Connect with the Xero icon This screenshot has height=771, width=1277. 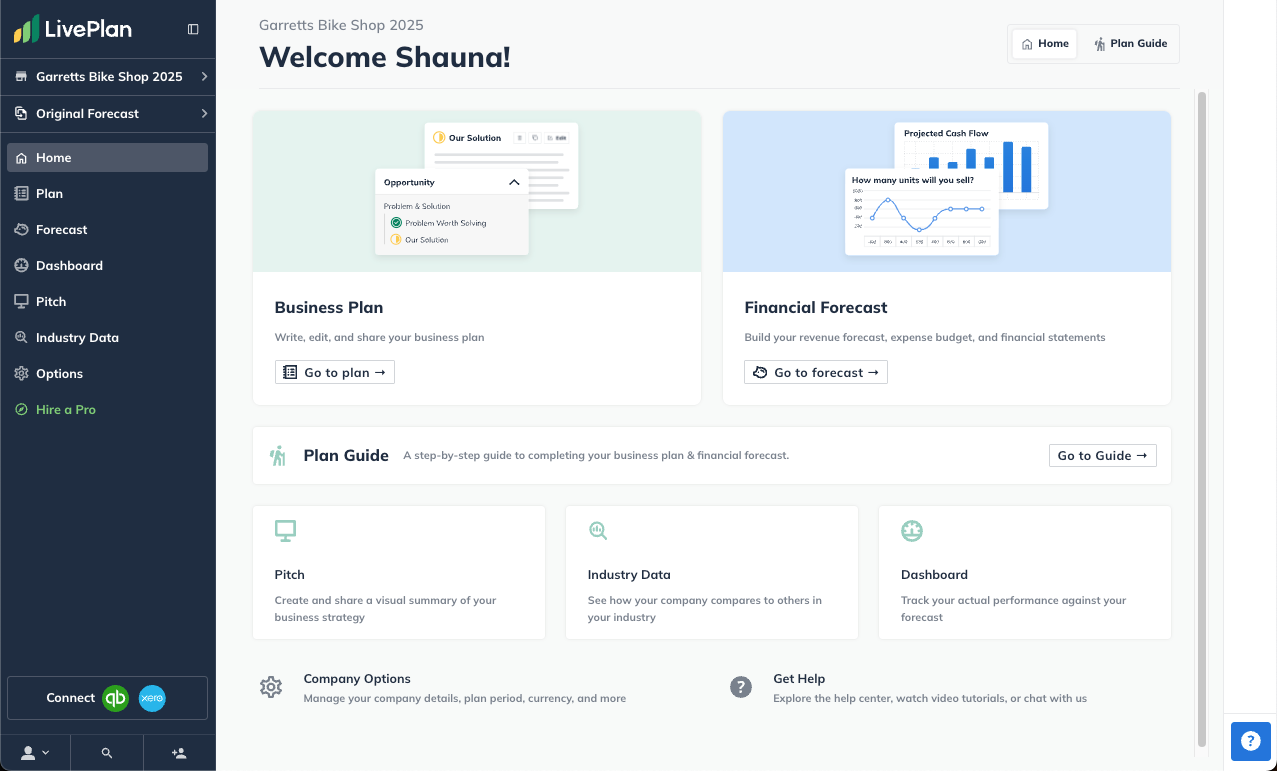pyautogui.click(x=151, y=697)
